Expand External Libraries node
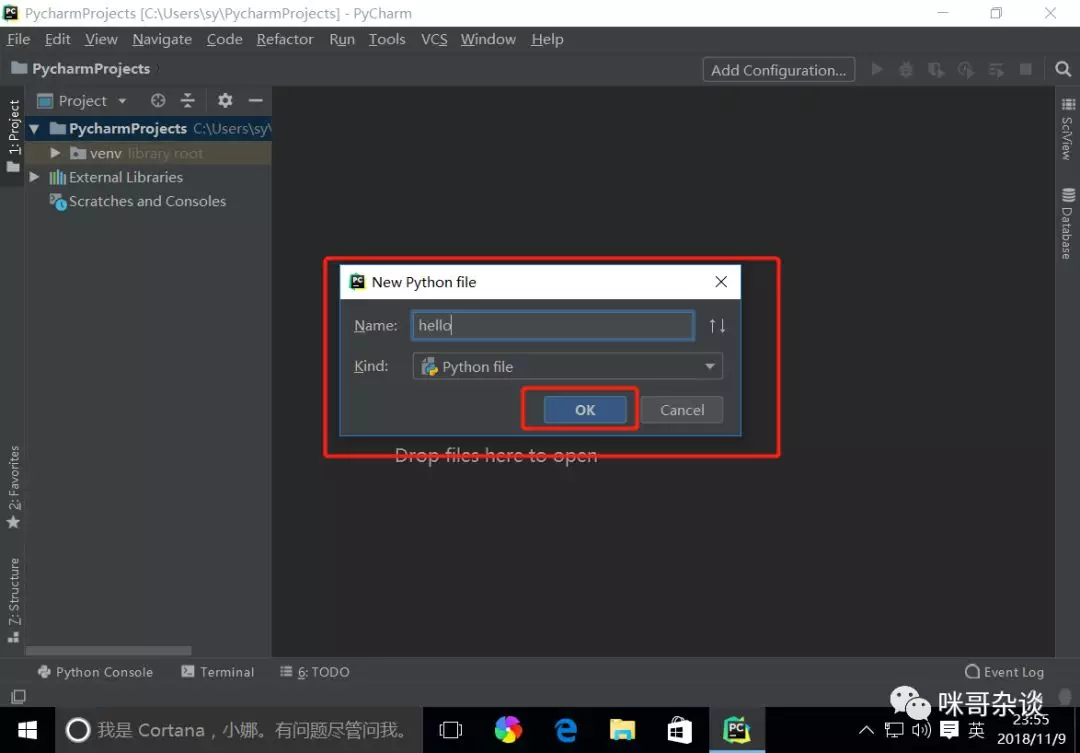Viewport: 1080px width, 753px height. 34,177
